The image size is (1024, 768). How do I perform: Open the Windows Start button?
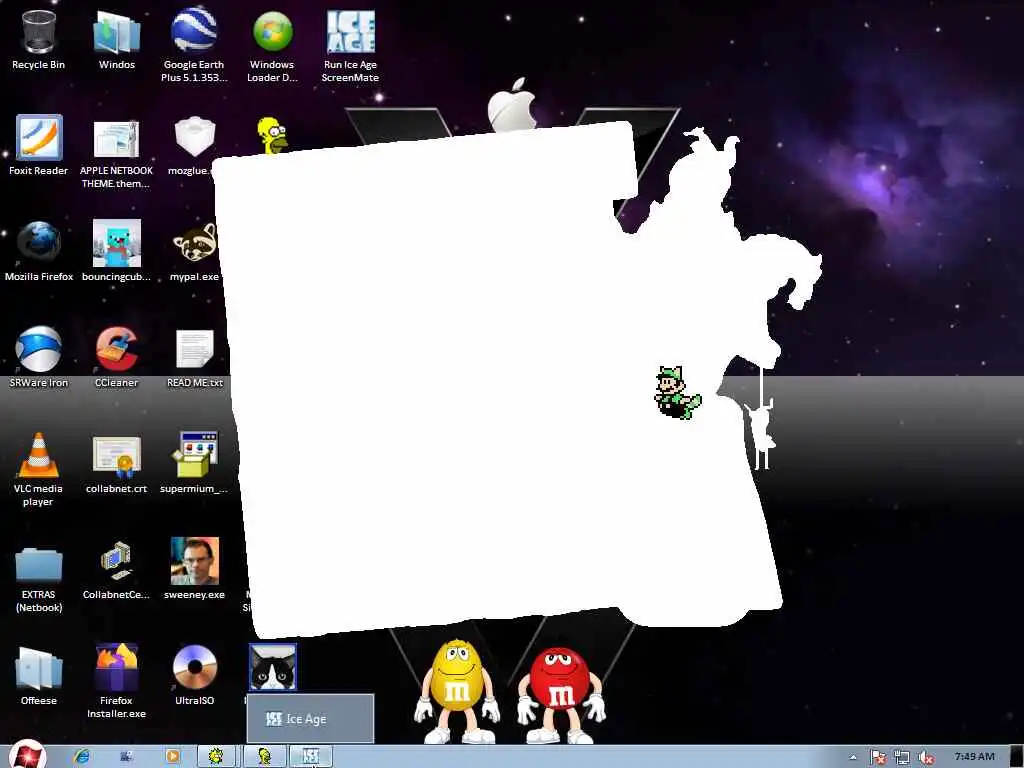27,755
